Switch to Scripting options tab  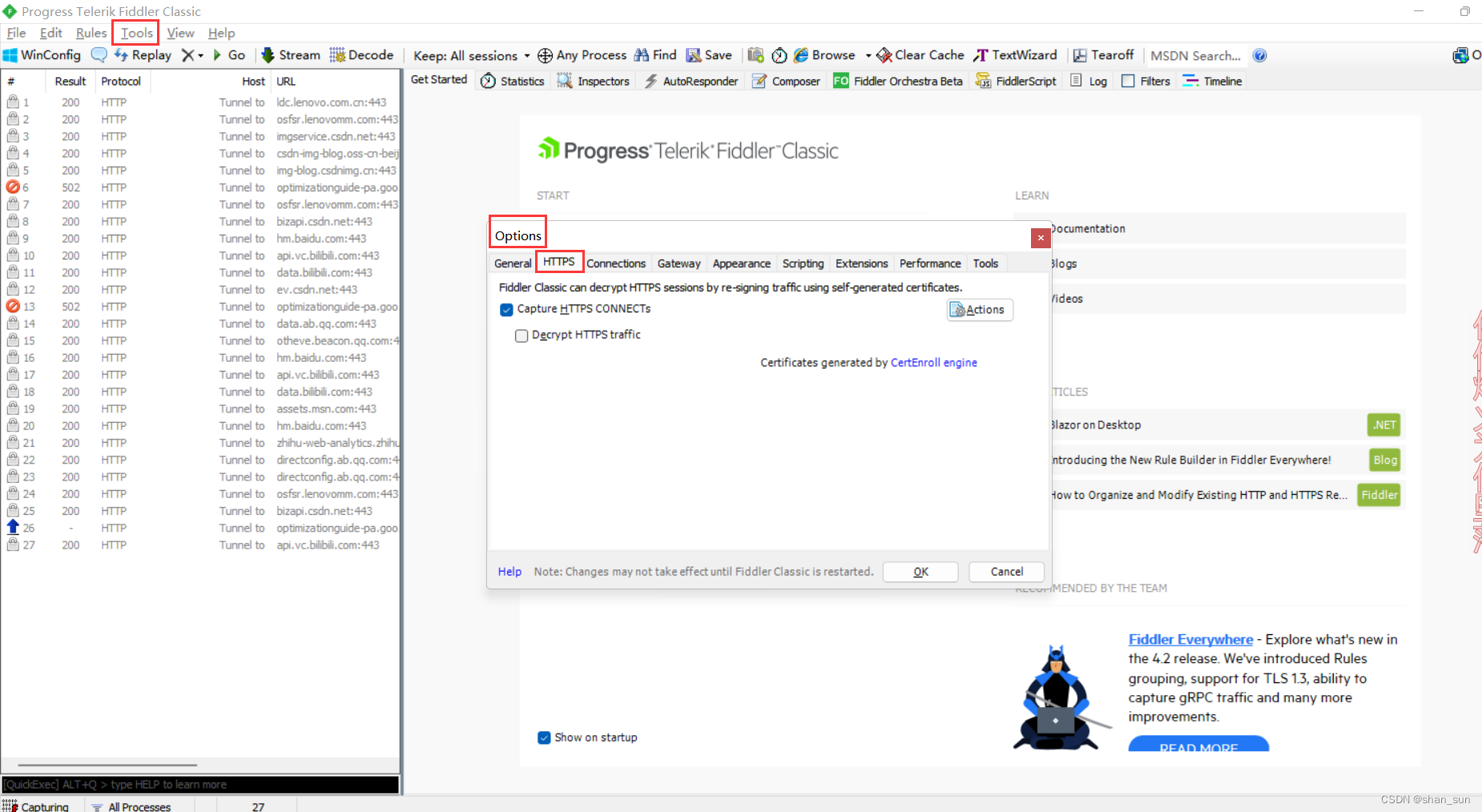[803, 263]
